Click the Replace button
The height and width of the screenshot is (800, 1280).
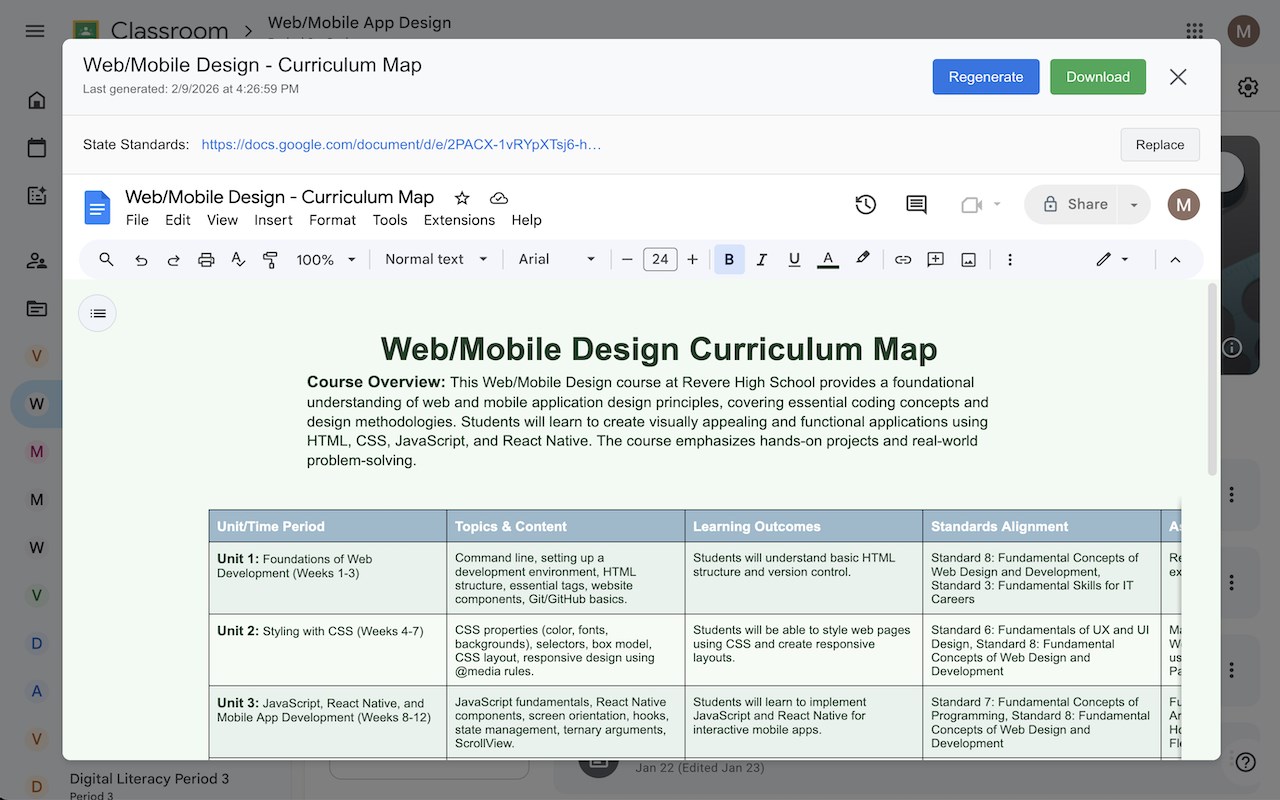1160,145
